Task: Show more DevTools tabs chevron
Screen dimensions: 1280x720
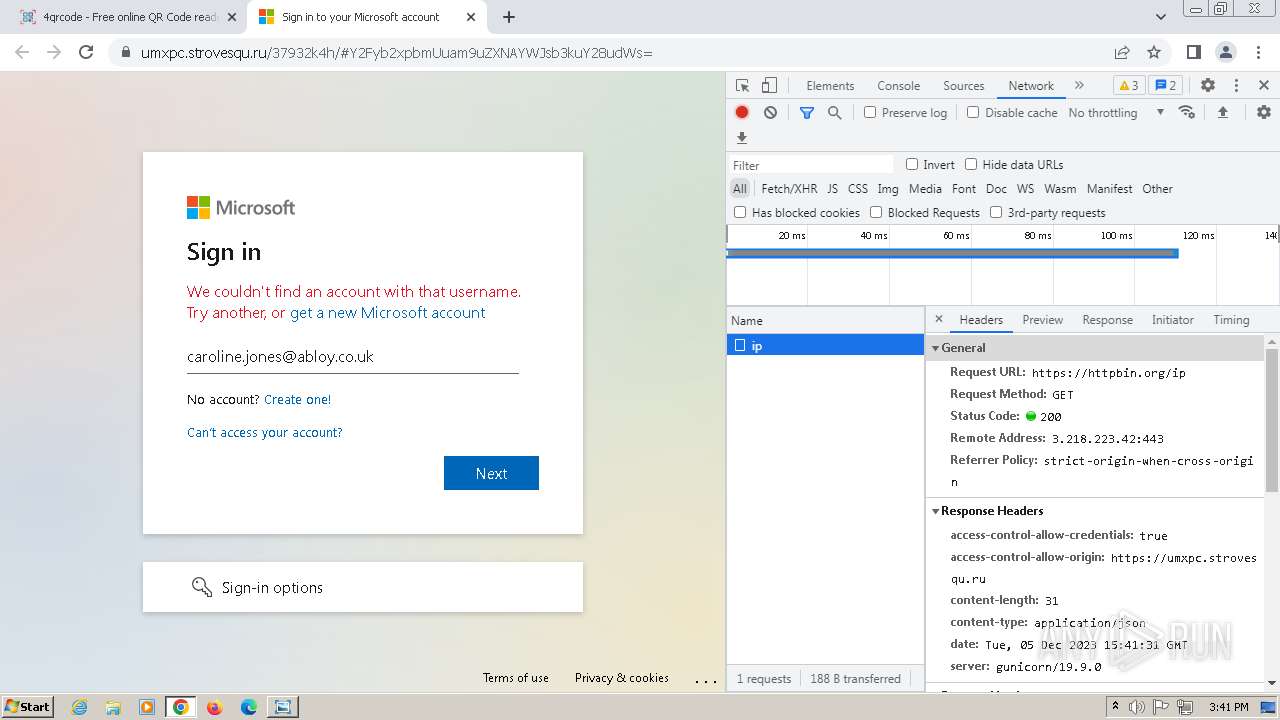Action: point(1079,86)
